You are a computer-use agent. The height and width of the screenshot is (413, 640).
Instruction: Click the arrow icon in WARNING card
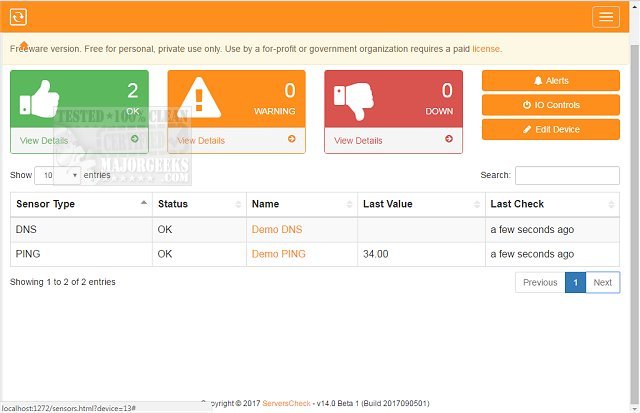(x=291, y=139)
